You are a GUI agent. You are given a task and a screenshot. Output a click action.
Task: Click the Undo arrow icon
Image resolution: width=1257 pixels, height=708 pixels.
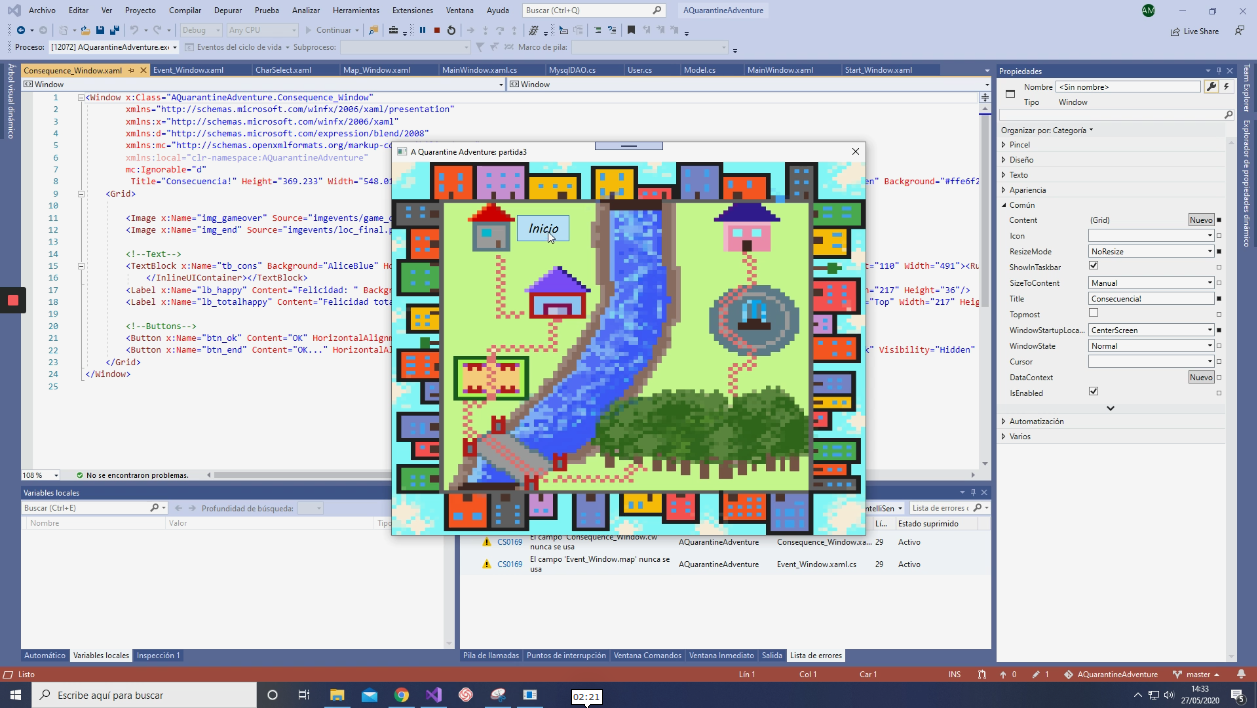(x=133, y=31)
